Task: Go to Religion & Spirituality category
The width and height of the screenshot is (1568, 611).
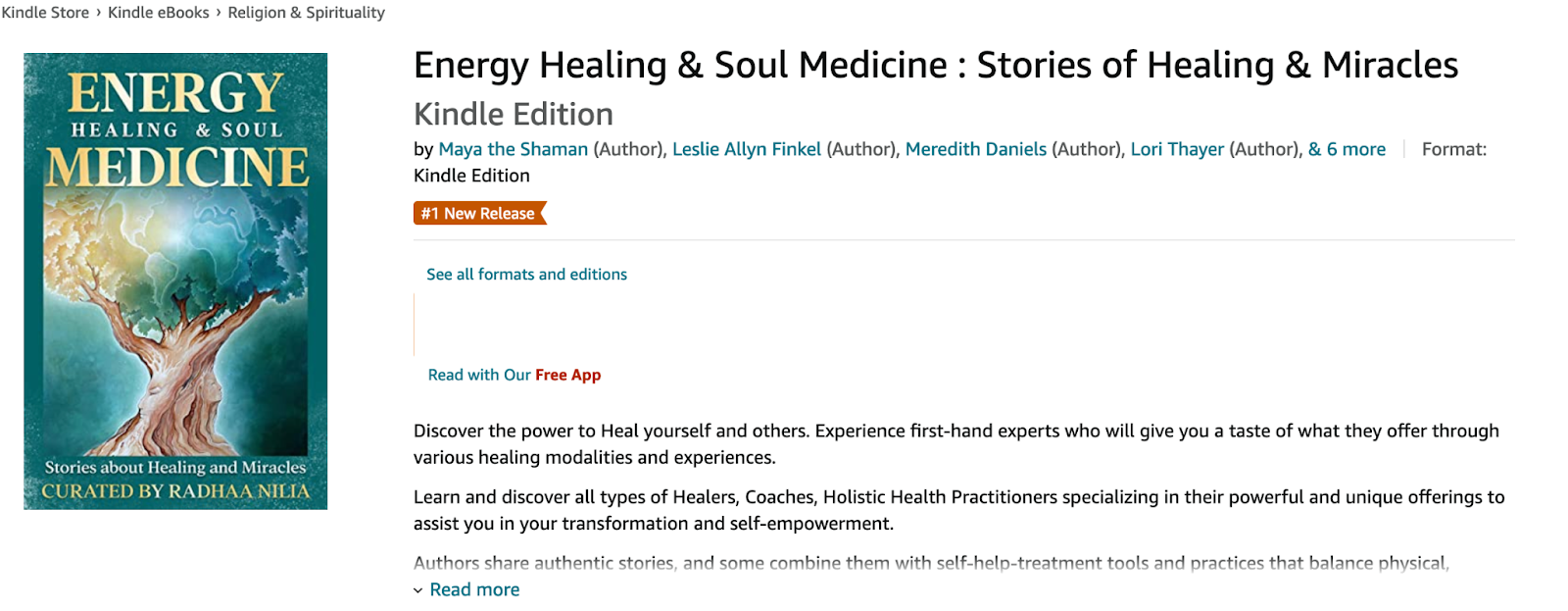Action: [306, 13]
